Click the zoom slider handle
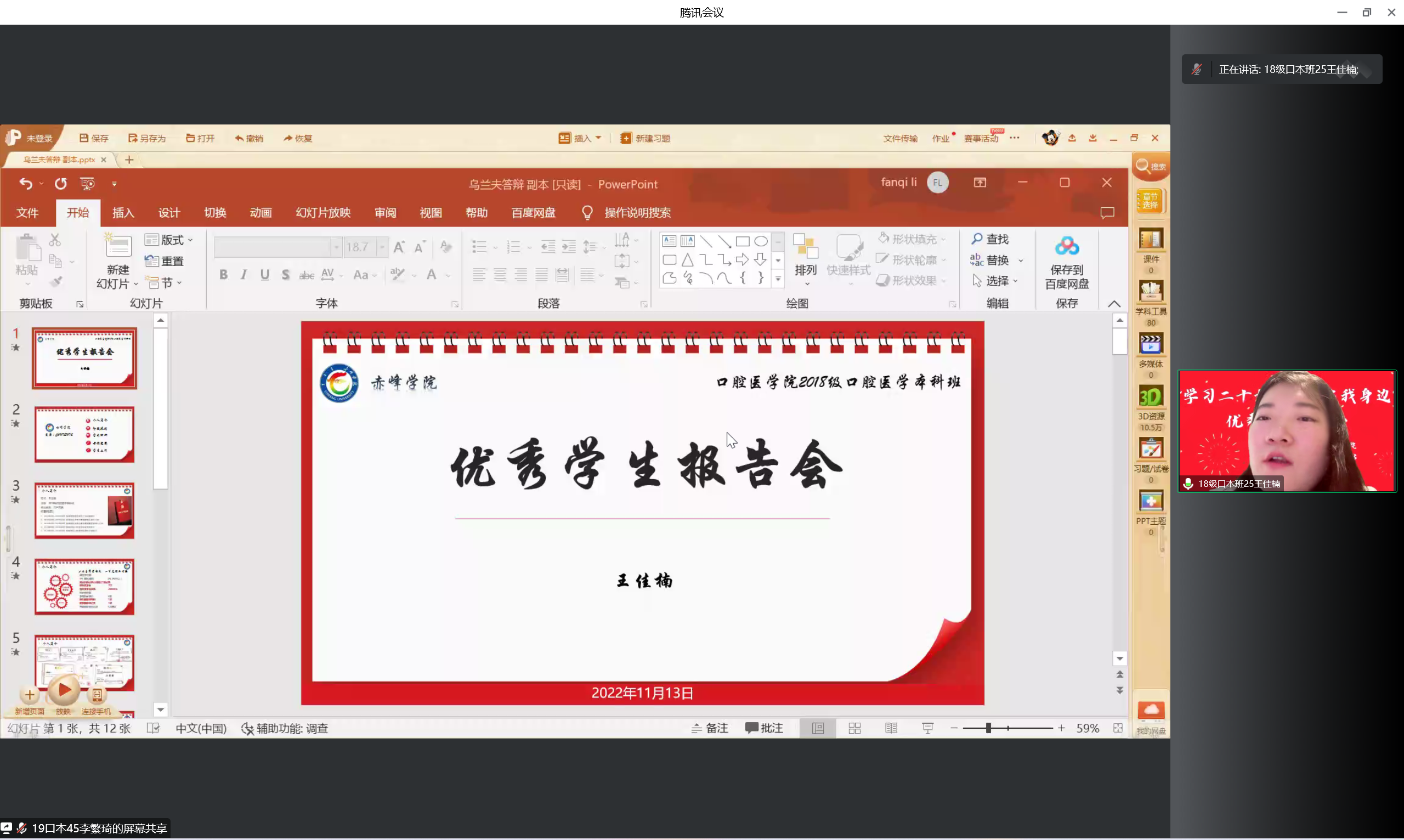Screen dimensions: 1404x840 [x=988, y=728]
